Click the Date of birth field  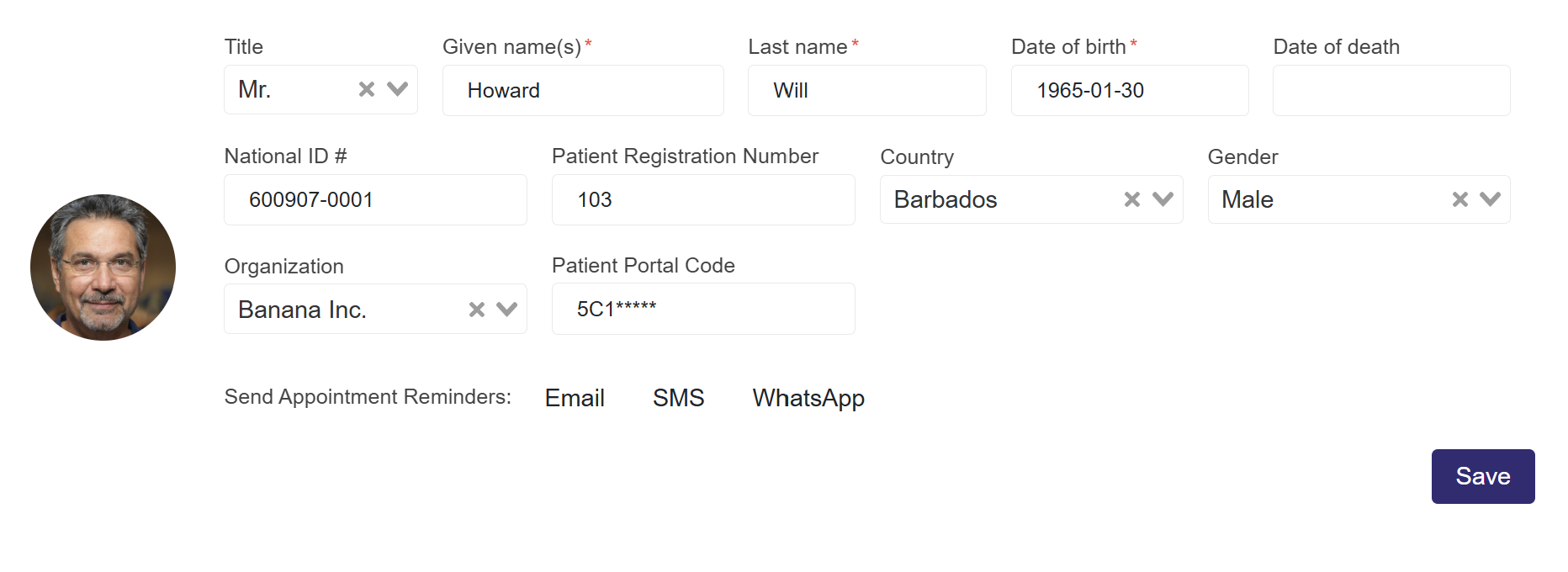pos(1129,91)
